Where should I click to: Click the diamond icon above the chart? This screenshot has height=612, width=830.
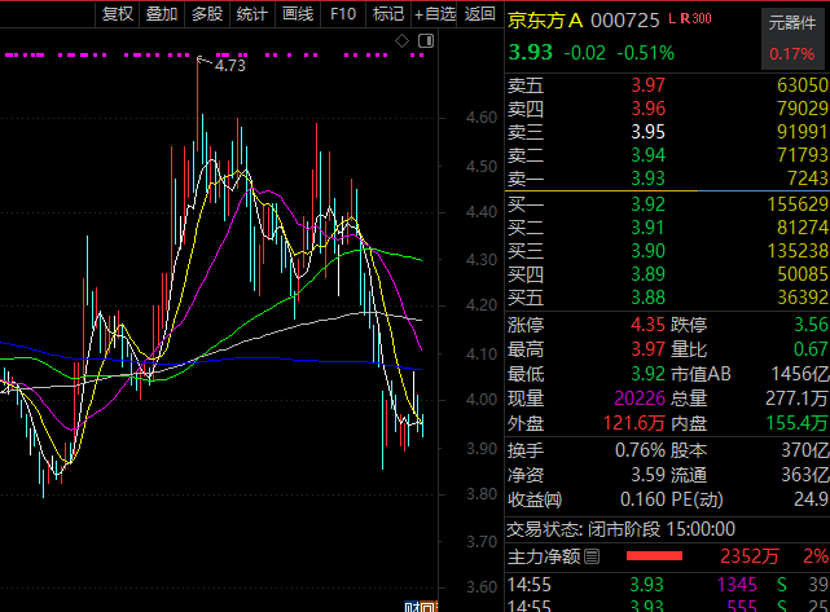tap(402, 41)
